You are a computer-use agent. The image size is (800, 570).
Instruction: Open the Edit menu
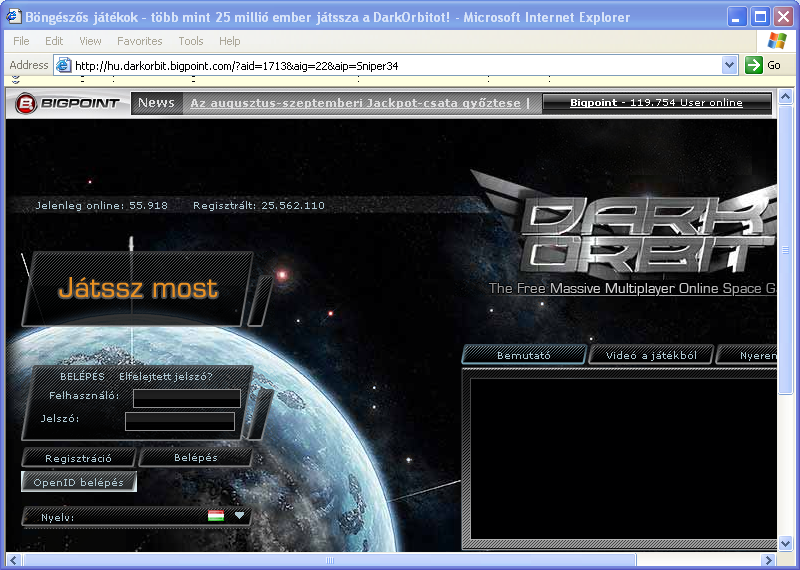pyautogui.click(x=54, y=41)
